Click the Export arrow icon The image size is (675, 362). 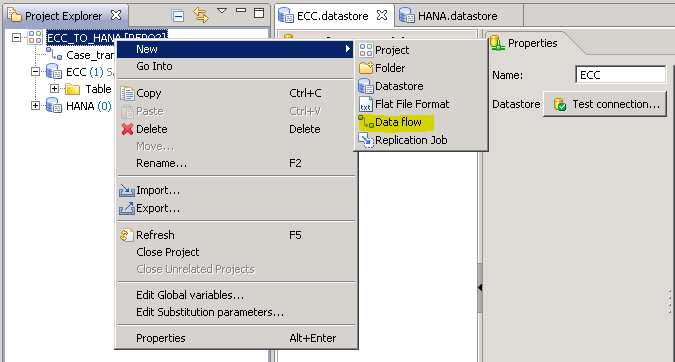click(x=127, y=208)
